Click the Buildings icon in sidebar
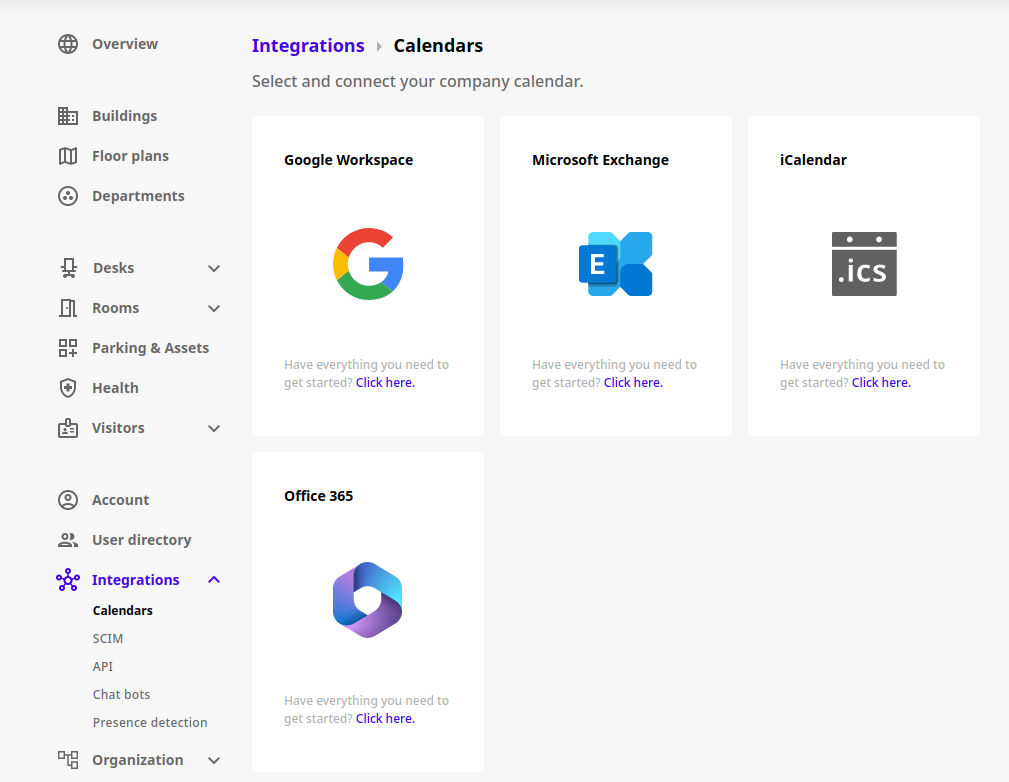Viewport: 1009px width, 782px height. [x=68, y=116]
